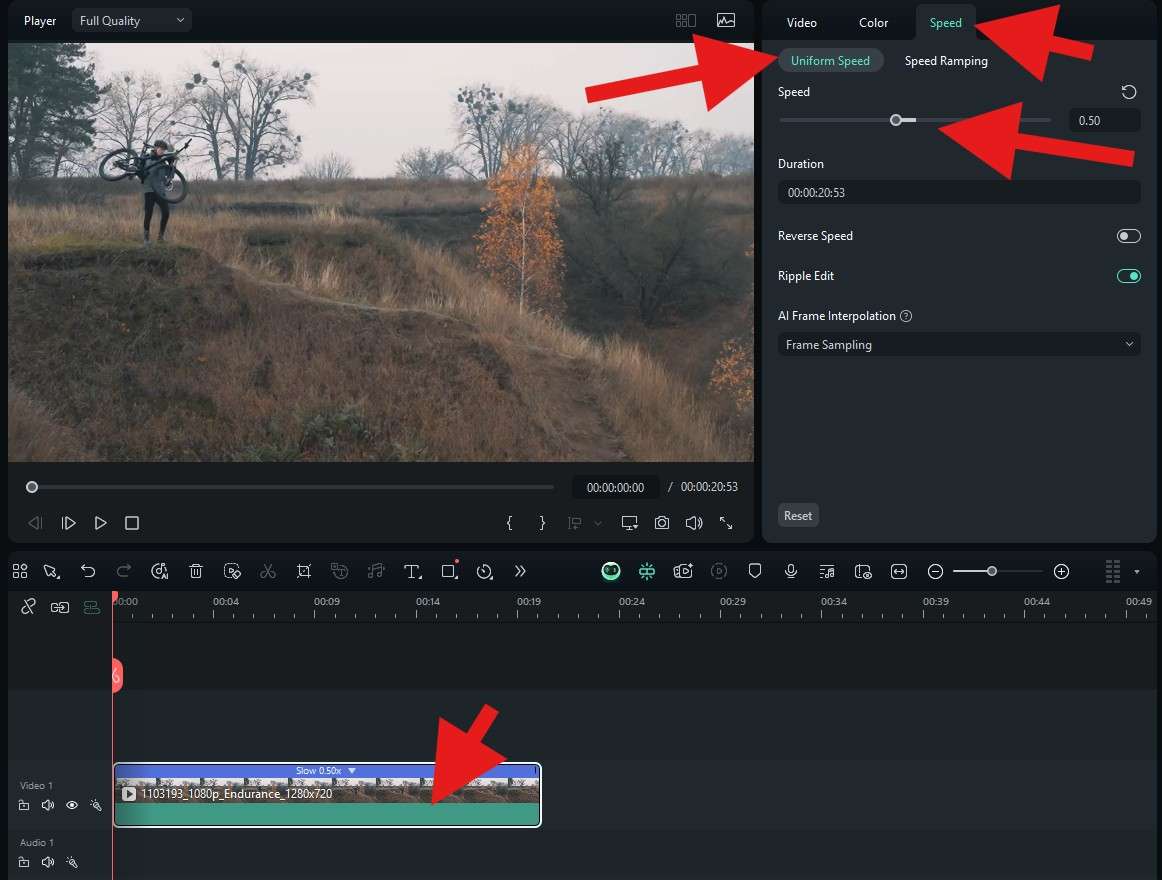Mute the Audio 1 track
The width and height of the screenshot is (1162, 880).
tap(48, 862)
